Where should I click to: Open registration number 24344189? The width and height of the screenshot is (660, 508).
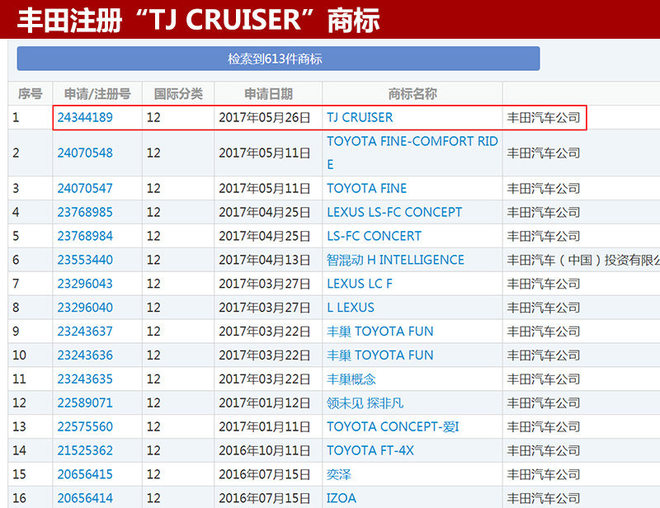point(85,117)
